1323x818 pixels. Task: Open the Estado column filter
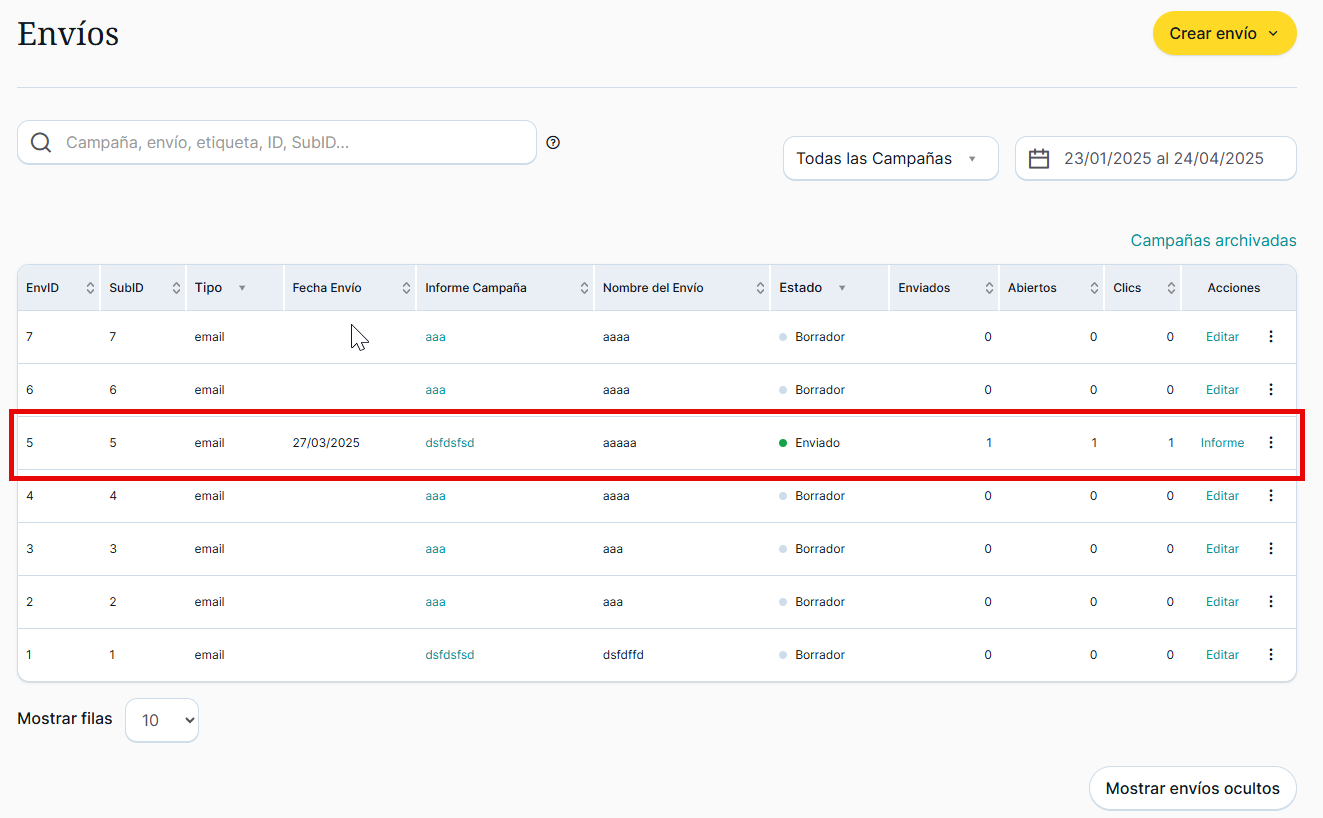[x=842, y=288]
